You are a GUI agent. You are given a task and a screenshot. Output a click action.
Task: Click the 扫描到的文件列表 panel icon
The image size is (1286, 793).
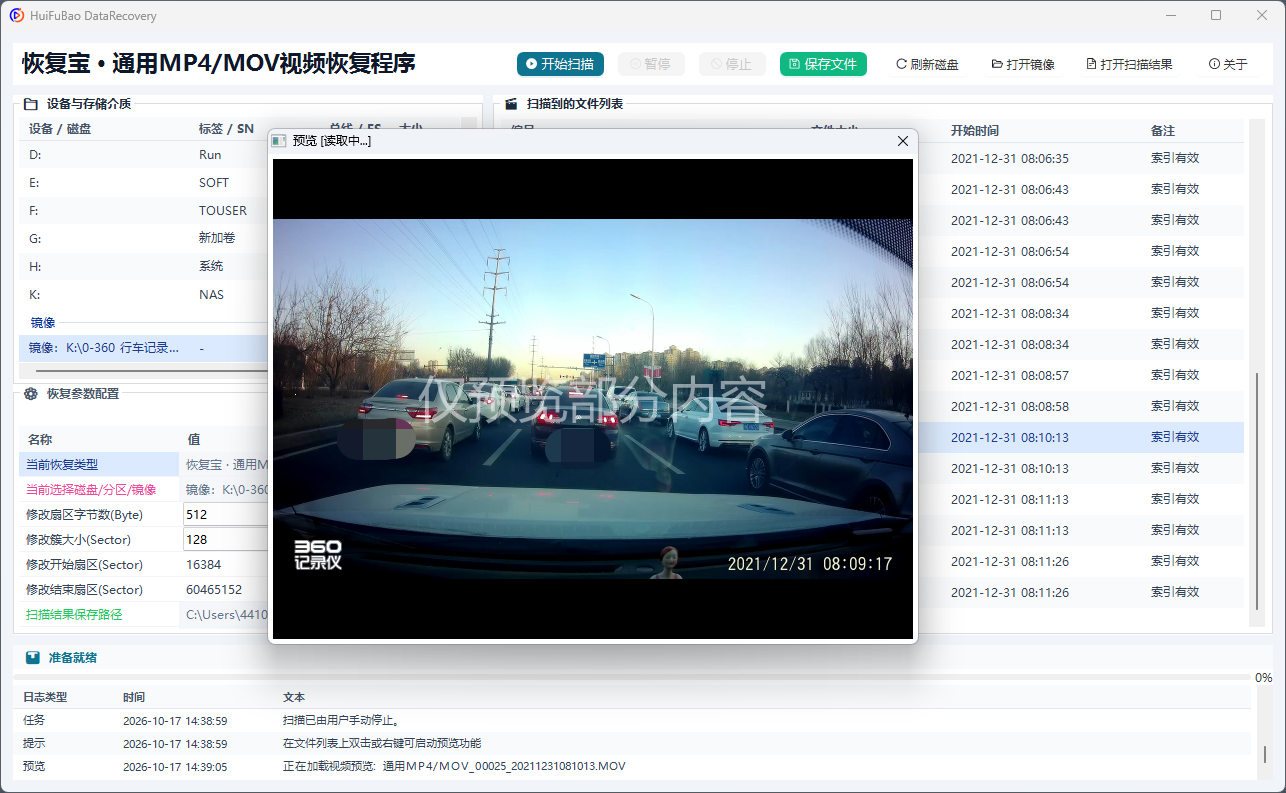(x=511, y=104)
